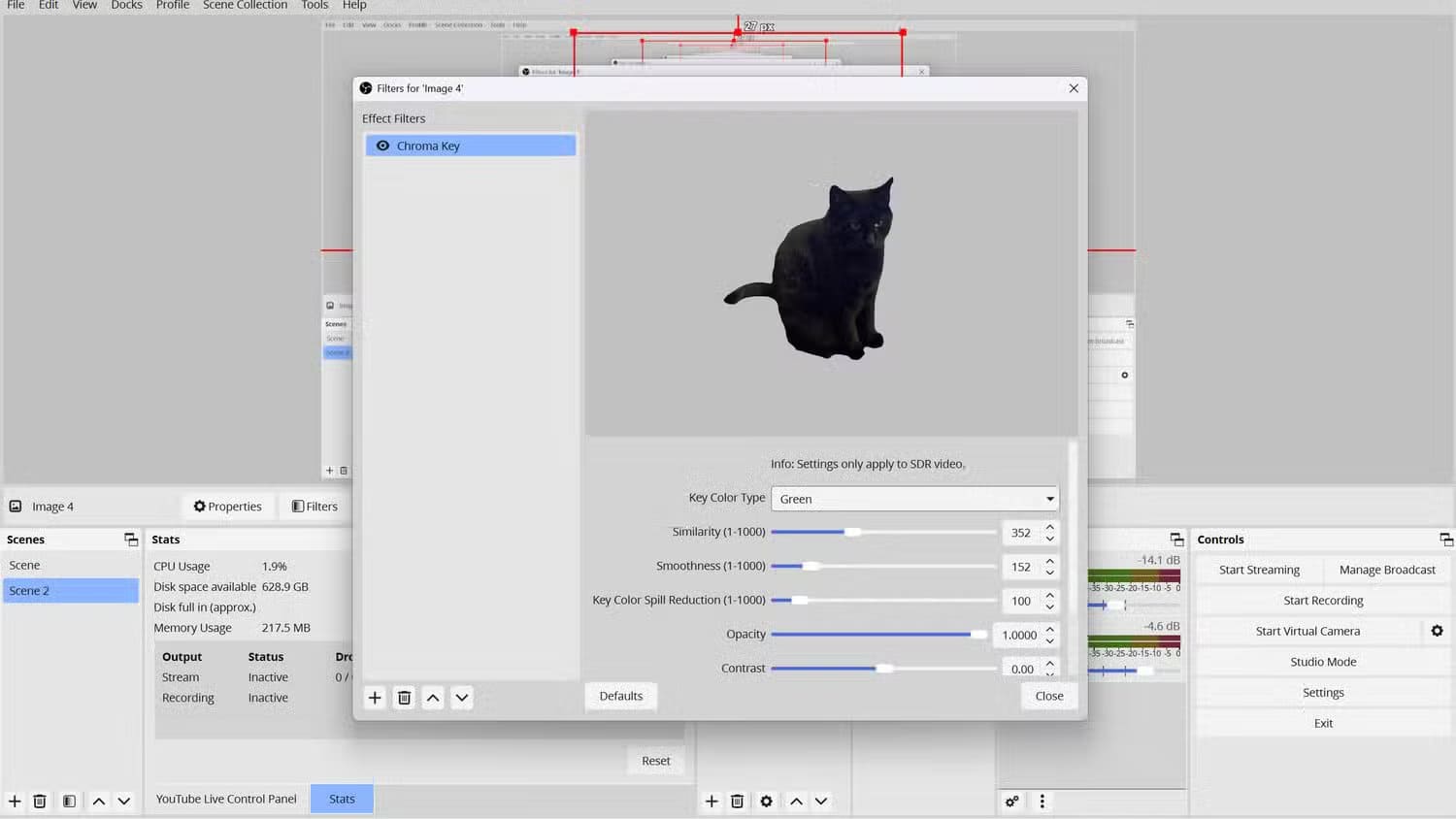The height and width of the screenshot is (819, 1456).
Task: Increase Contrast with up arrow
Action: 1050,663
